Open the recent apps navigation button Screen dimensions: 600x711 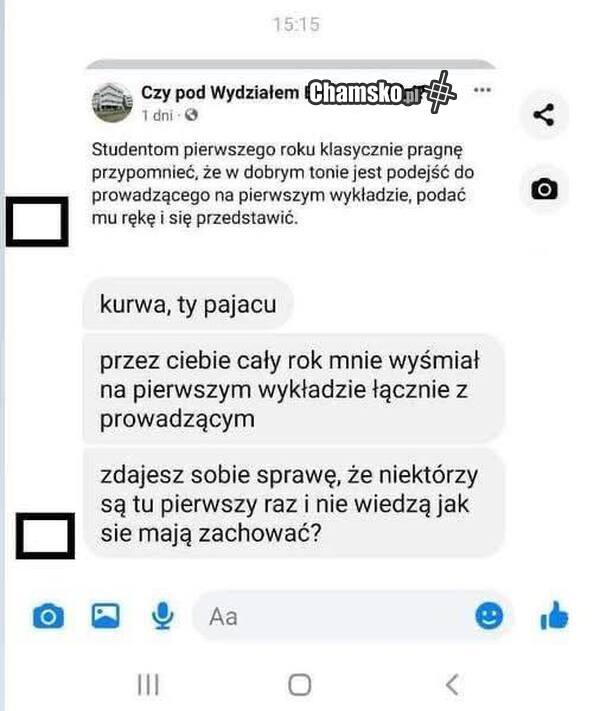[x=148, y=684]
